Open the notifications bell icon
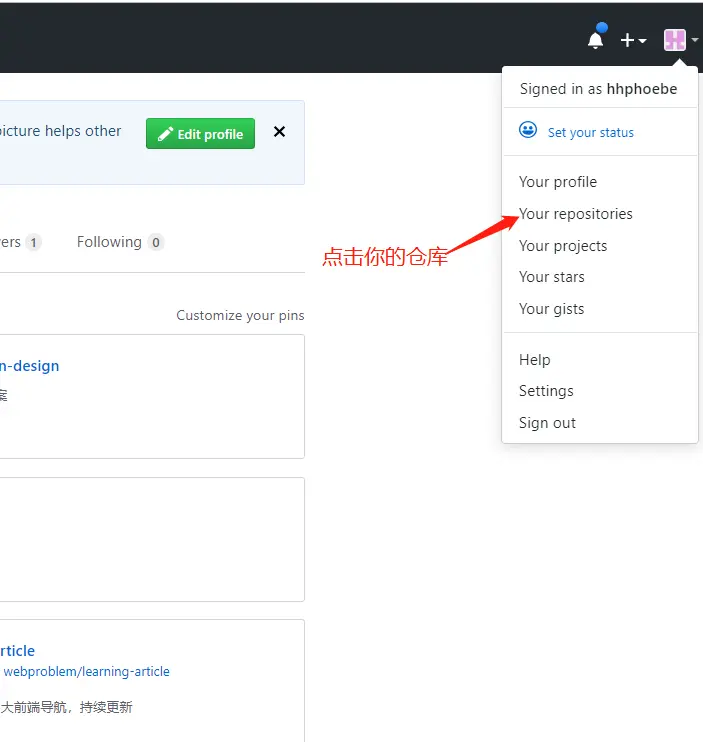The height and width of the screenshot is (742, 703). [x=596, y=40]
